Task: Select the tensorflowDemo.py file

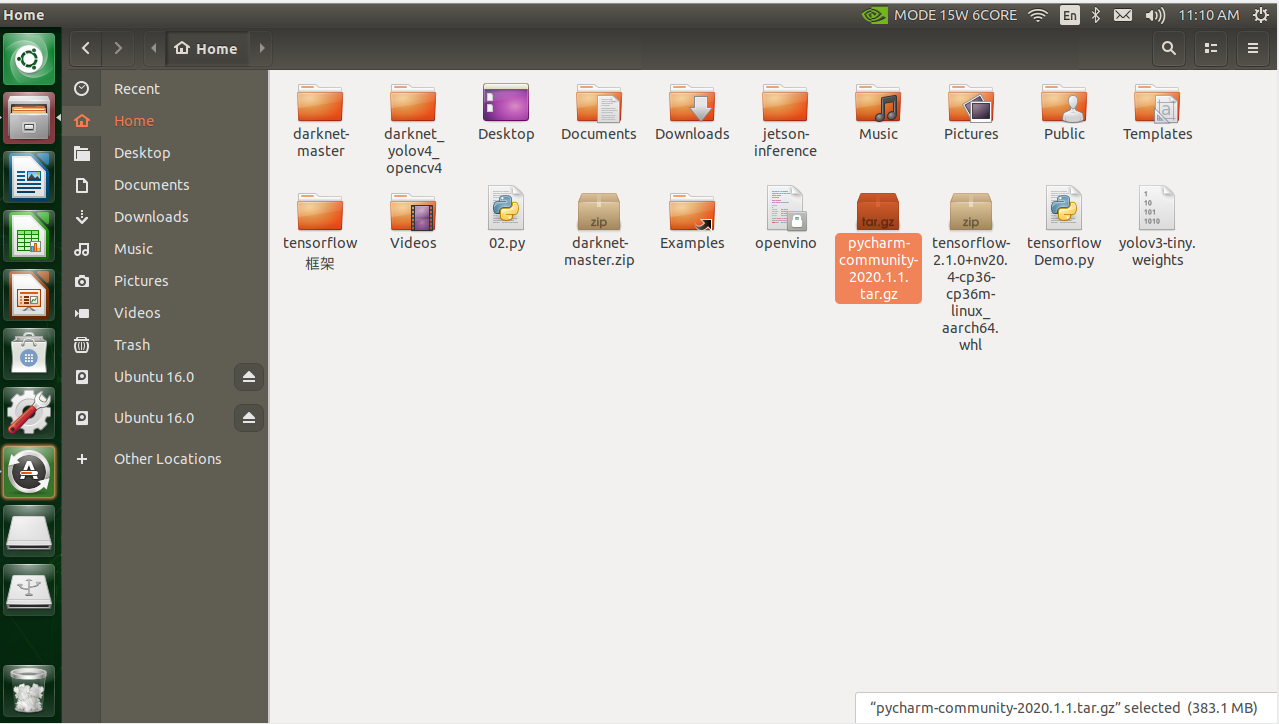Action: tap(1064, 209)
